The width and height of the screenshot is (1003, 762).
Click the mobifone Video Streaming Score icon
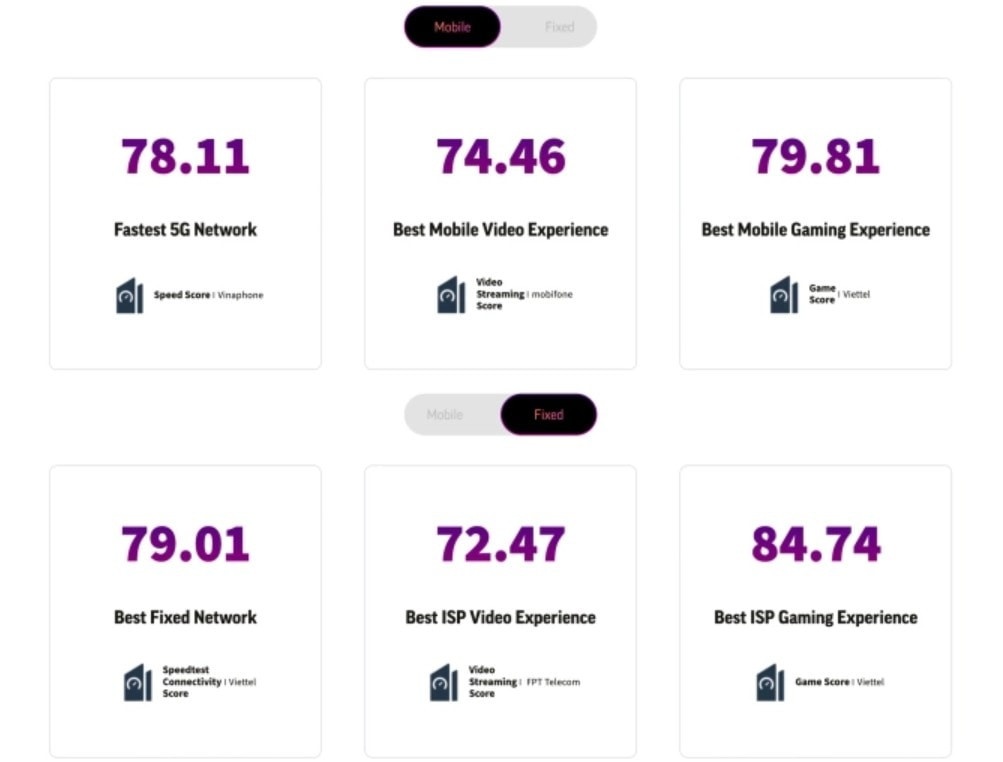[x=451, y=295]
